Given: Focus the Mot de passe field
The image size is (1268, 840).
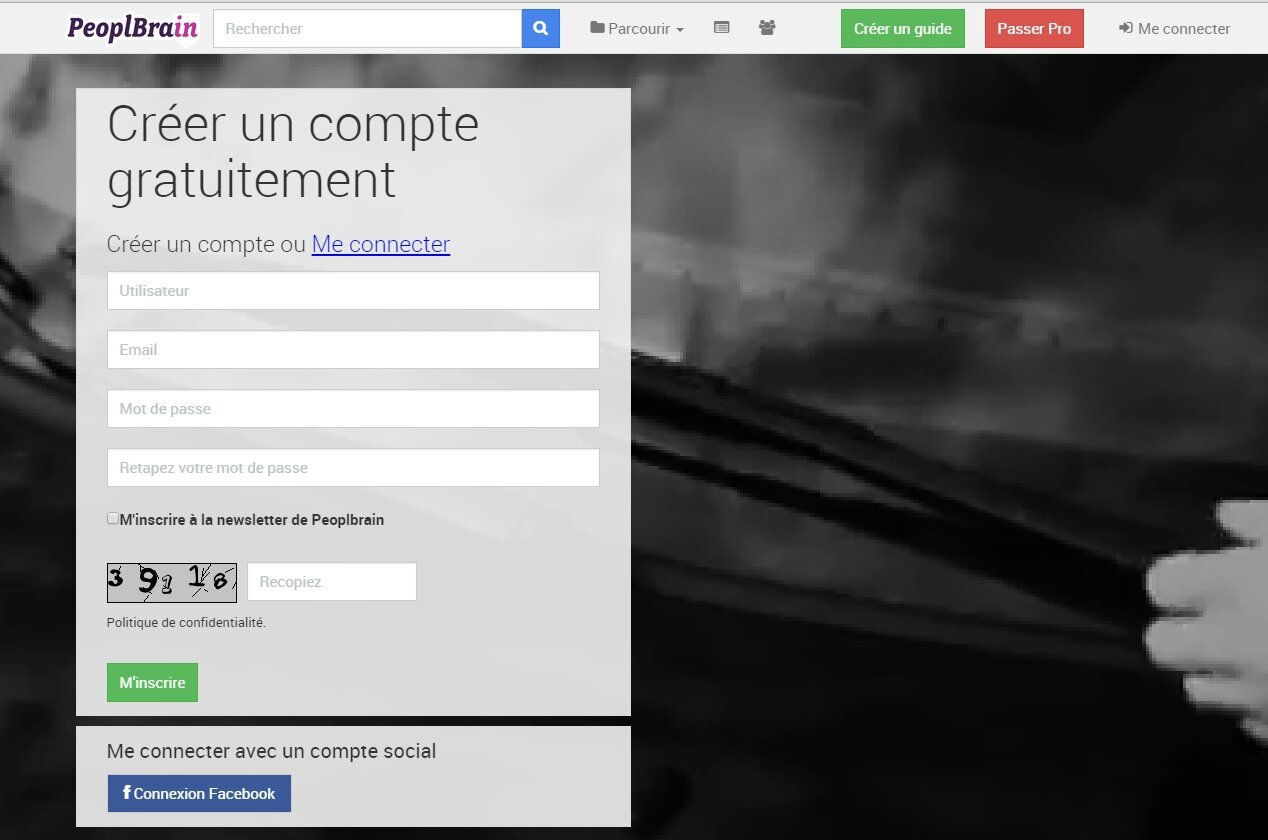Looking at the screenshot, I should pyautogui.click(x=353, y=409).
